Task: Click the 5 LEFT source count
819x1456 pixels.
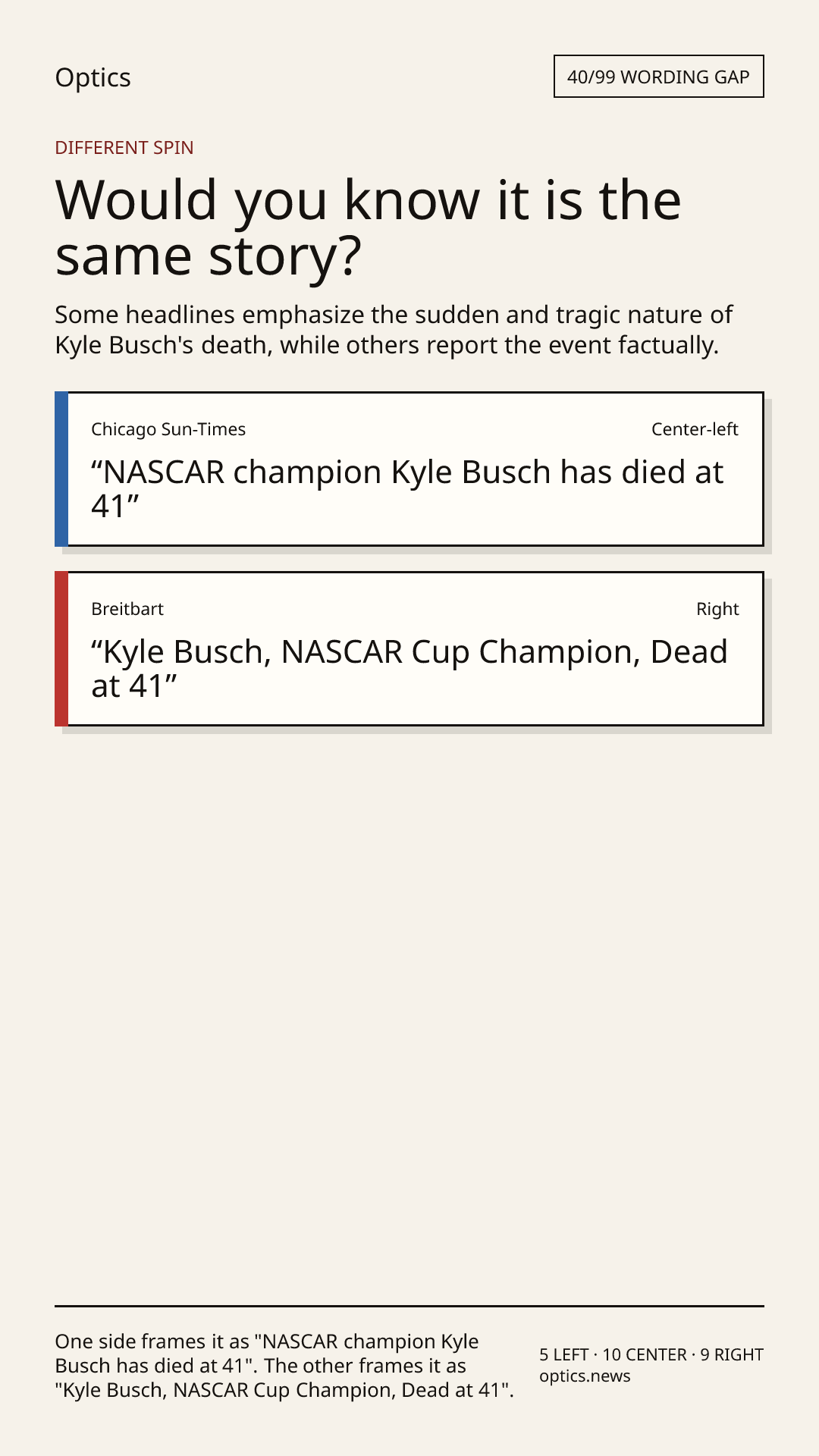Action: pyautogui.click(x=564, y=1354)
